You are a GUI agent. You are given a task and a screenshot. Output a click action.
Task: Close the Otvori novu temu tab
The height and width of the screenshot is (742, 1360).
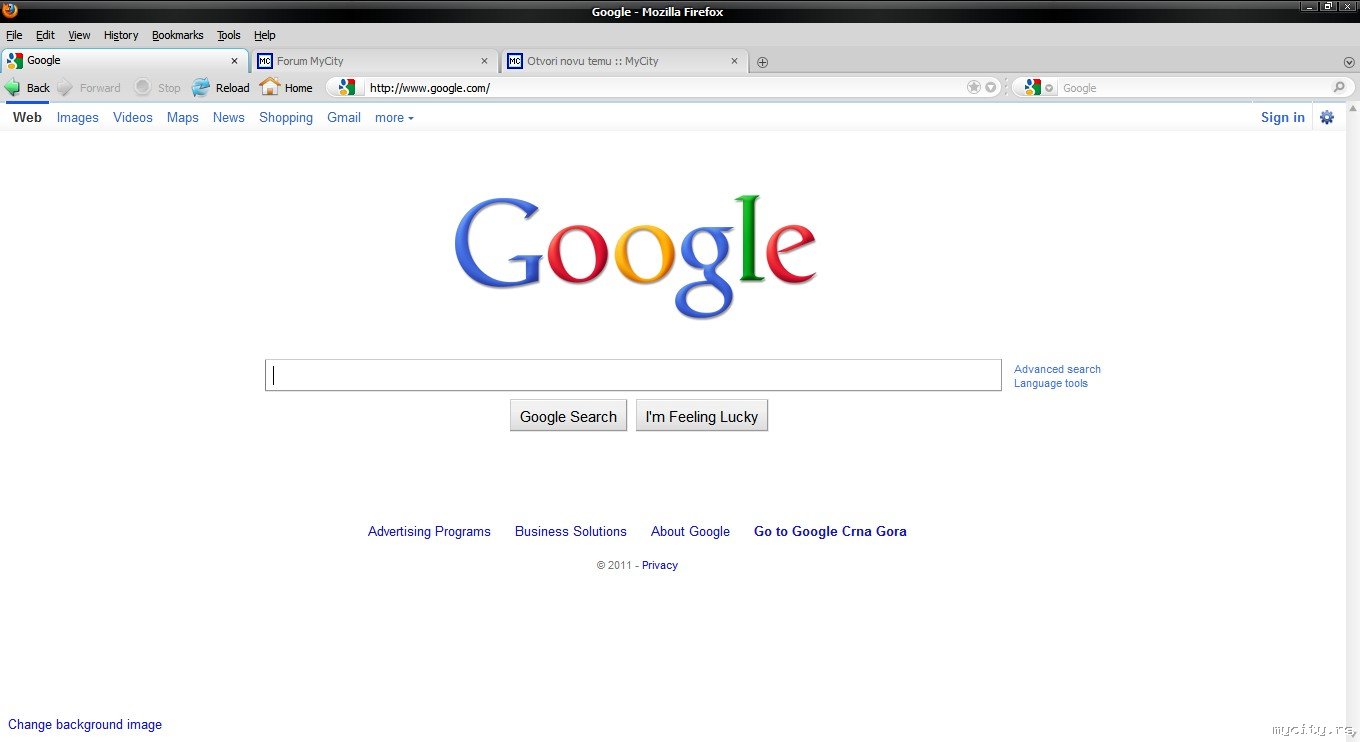click(x=735, y=61)
